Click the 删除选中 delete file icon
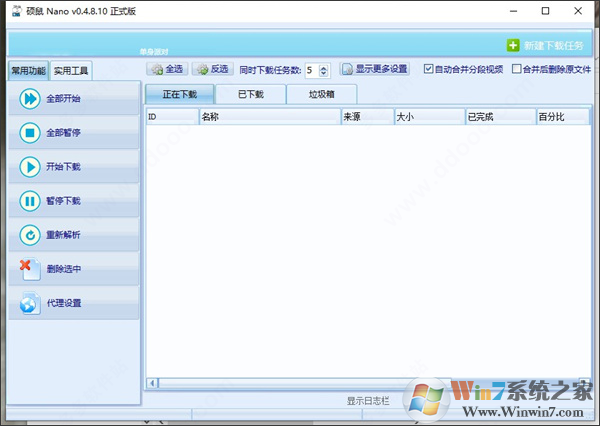This screenshot has width=600, height=426. point(30,269)
